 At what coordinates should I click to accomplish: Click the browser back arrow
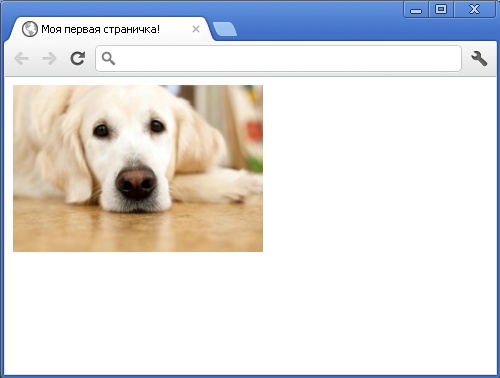pyautogui.click(x=22, y=59)
